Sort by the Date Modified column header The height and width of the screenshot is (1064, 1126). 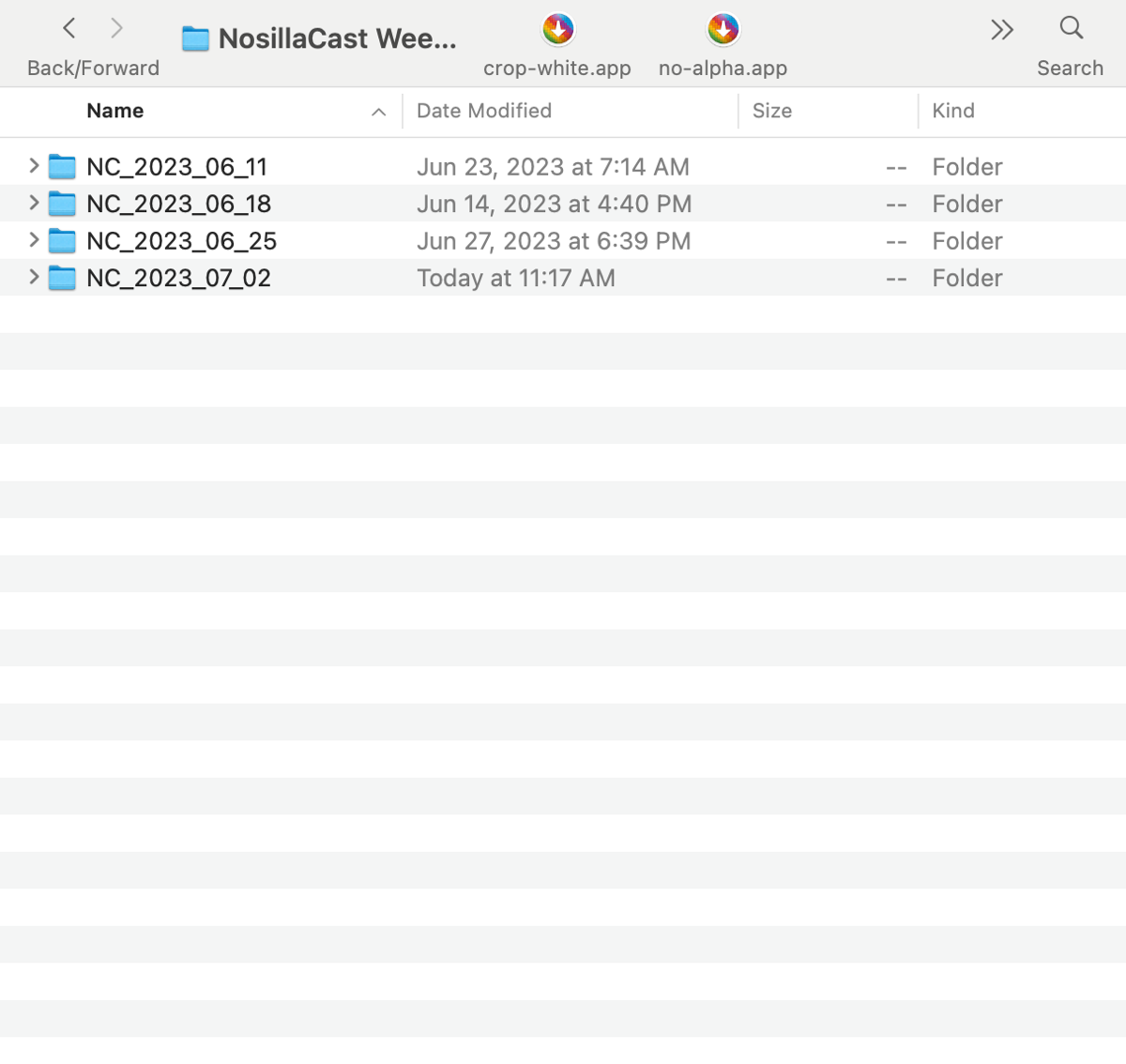tap(484, 111)
